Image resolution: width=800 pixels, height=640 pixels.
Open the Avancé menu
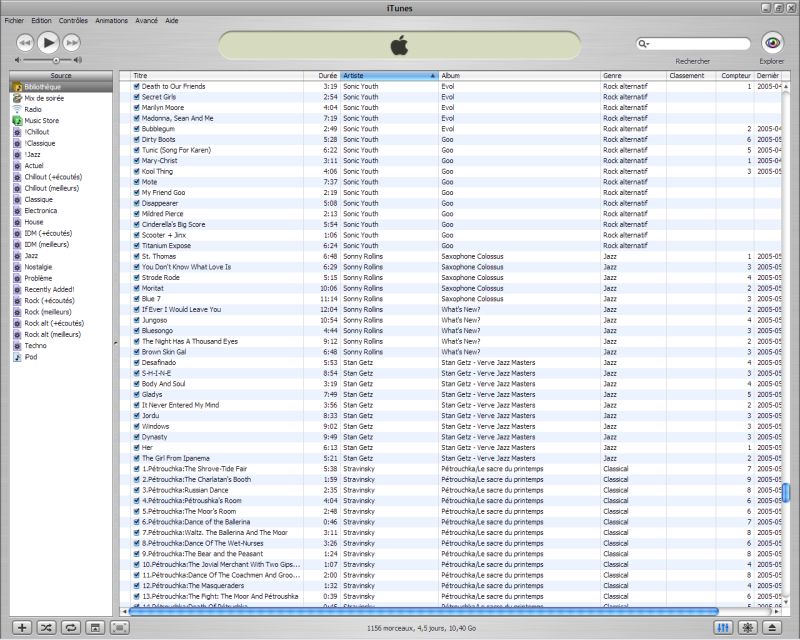click(146, 20)
